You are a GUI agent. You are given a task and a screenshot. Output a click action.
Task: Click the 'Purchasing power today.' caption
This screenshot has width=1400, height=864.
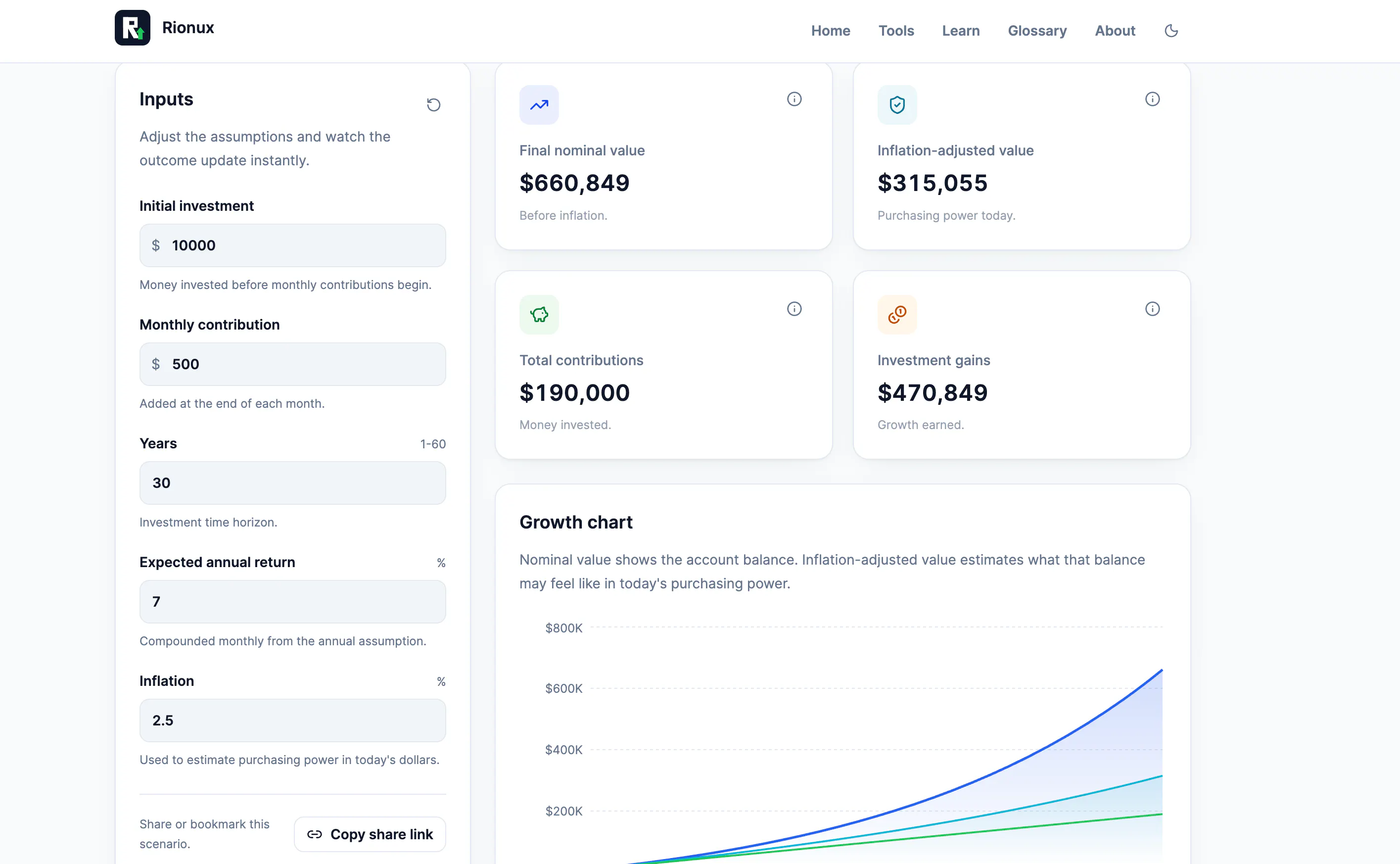pos(946,215)
